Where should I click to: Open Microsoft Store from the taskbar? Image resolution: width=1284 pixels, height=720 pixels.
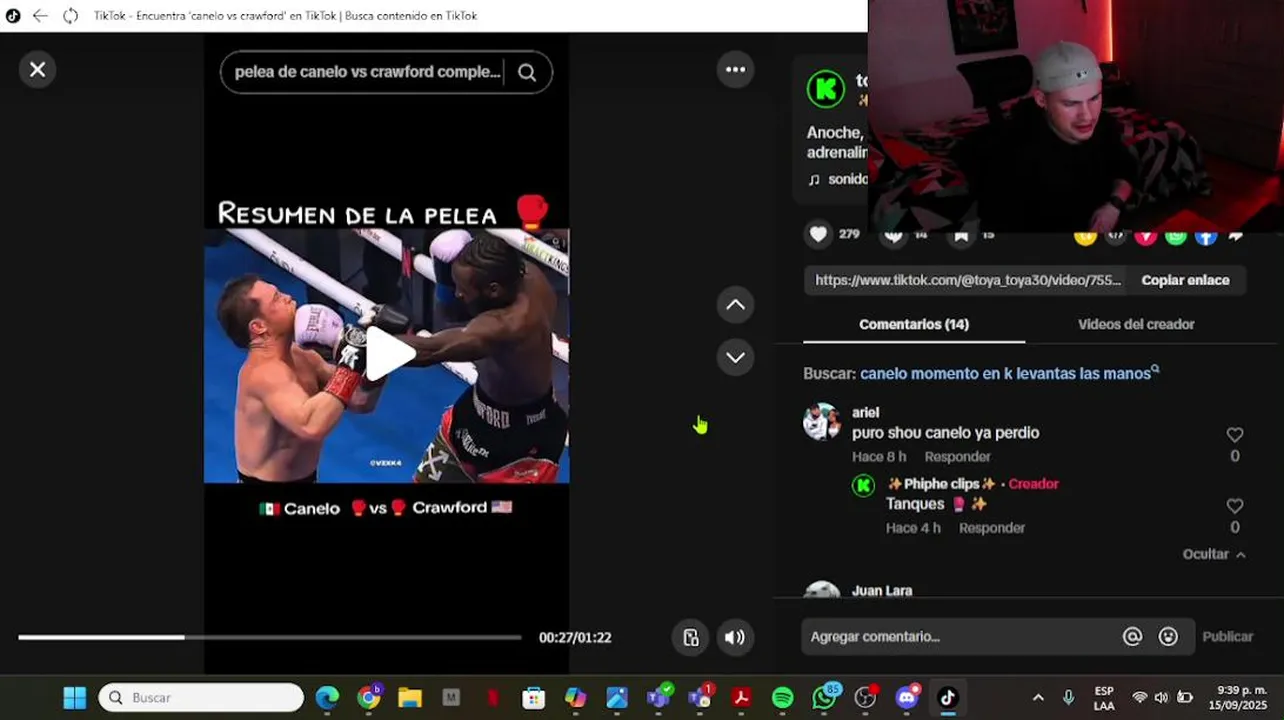(x=534, y=698)
